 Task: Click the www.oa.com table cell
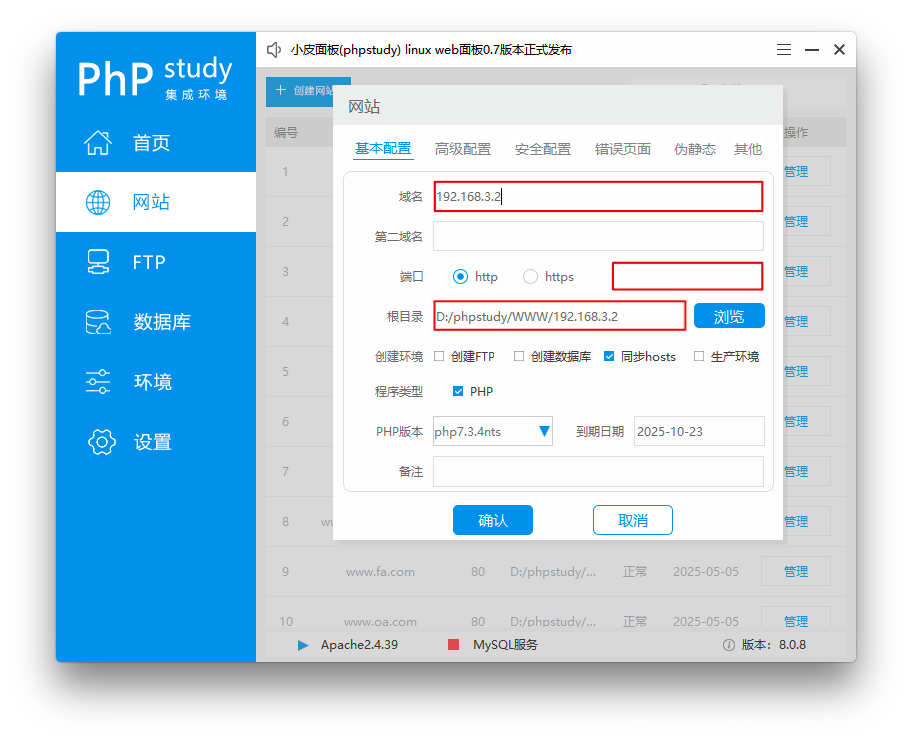click(380, 622)
